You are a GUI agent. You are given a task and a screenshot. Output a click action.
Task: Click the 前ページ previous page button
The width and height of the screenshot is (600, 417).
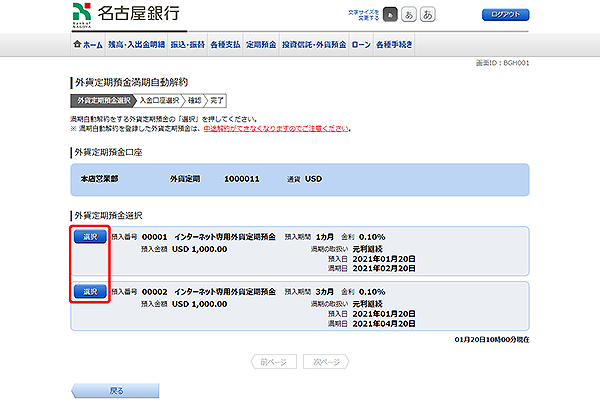(x=271, y=361)
